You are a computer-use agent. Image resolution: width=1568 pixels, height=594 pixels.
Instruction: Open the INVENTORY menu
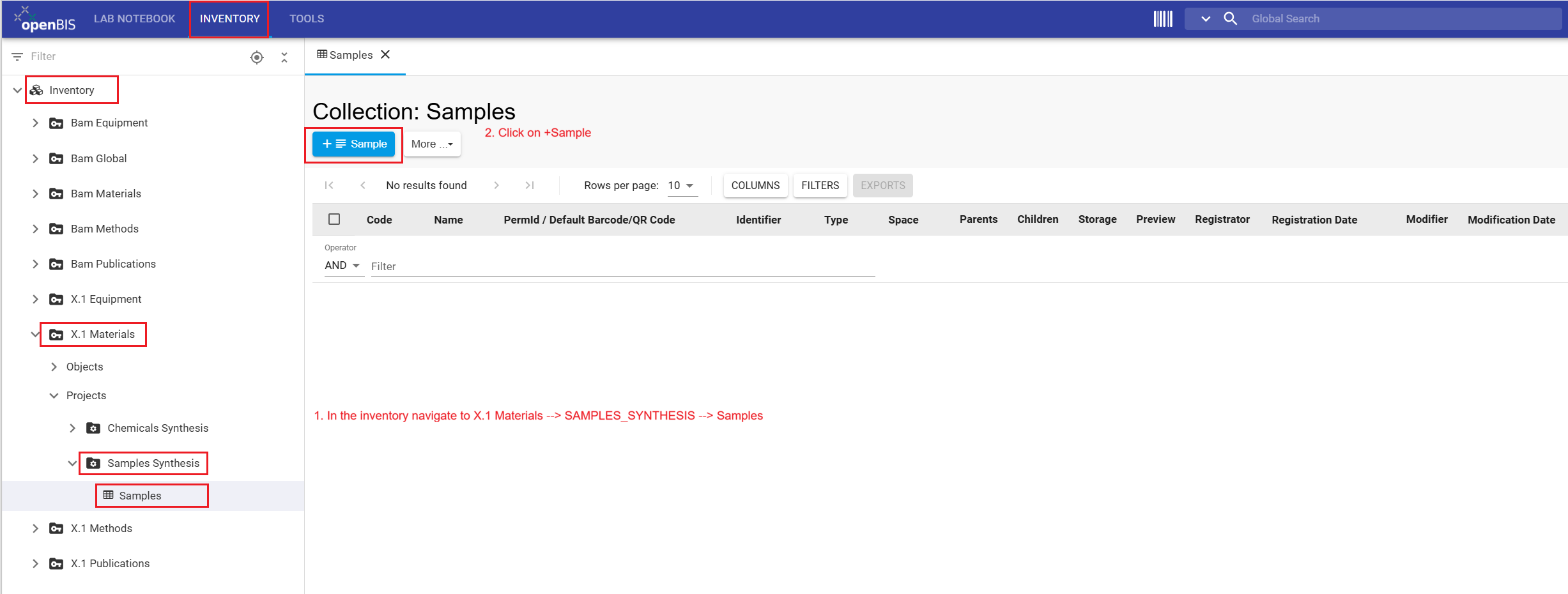point(229,19)
